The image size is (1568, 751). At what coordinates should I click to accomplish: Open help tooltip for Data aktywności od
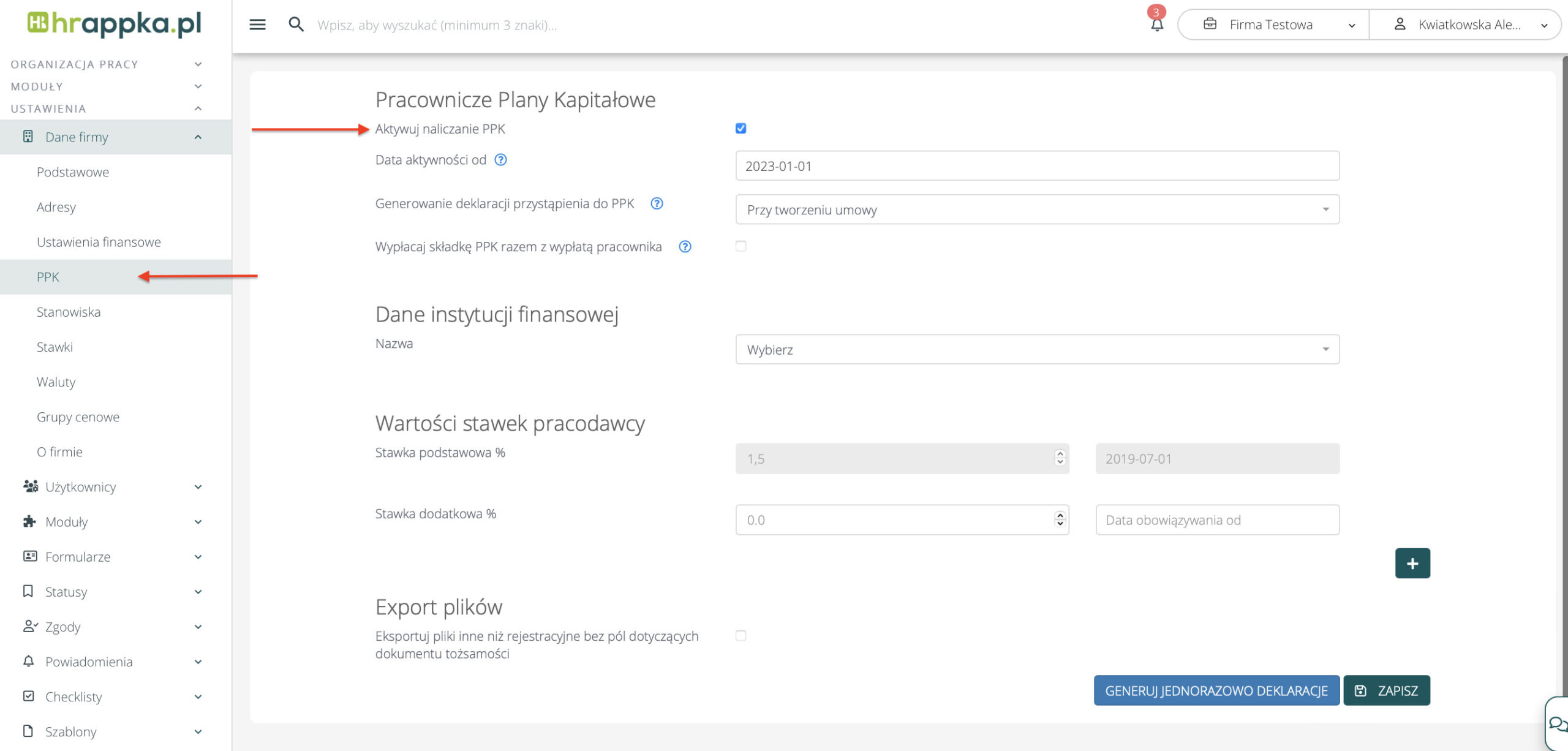[x=500, y=160]
